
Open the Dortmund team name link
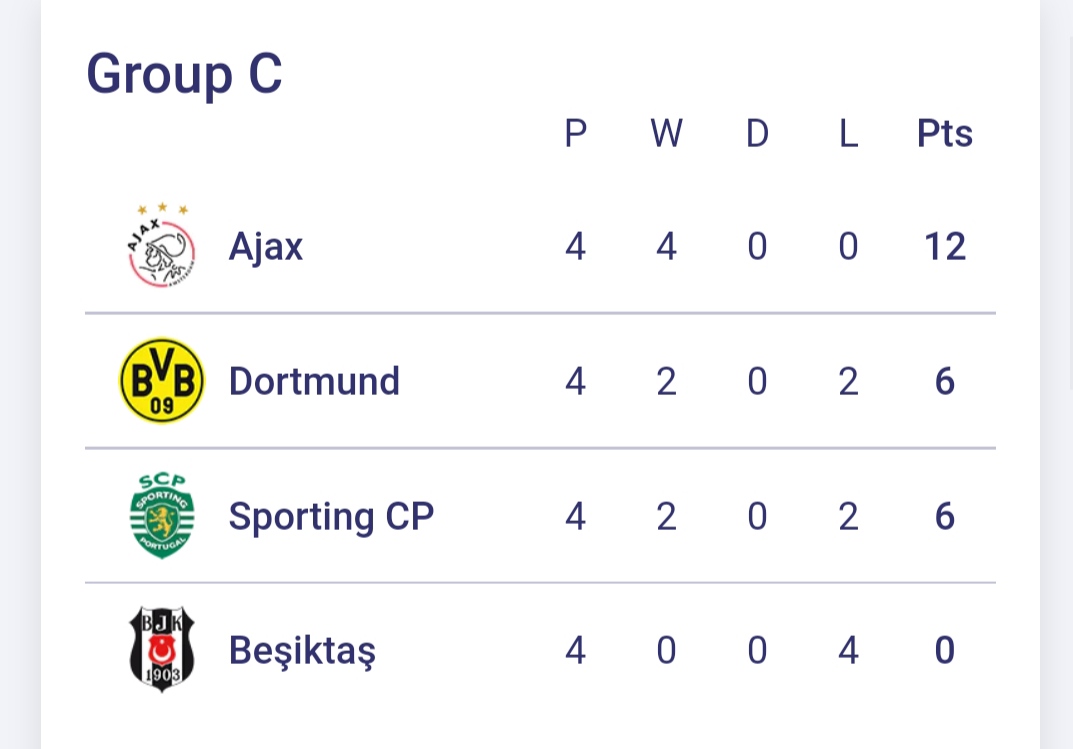[x=314, y=381]
